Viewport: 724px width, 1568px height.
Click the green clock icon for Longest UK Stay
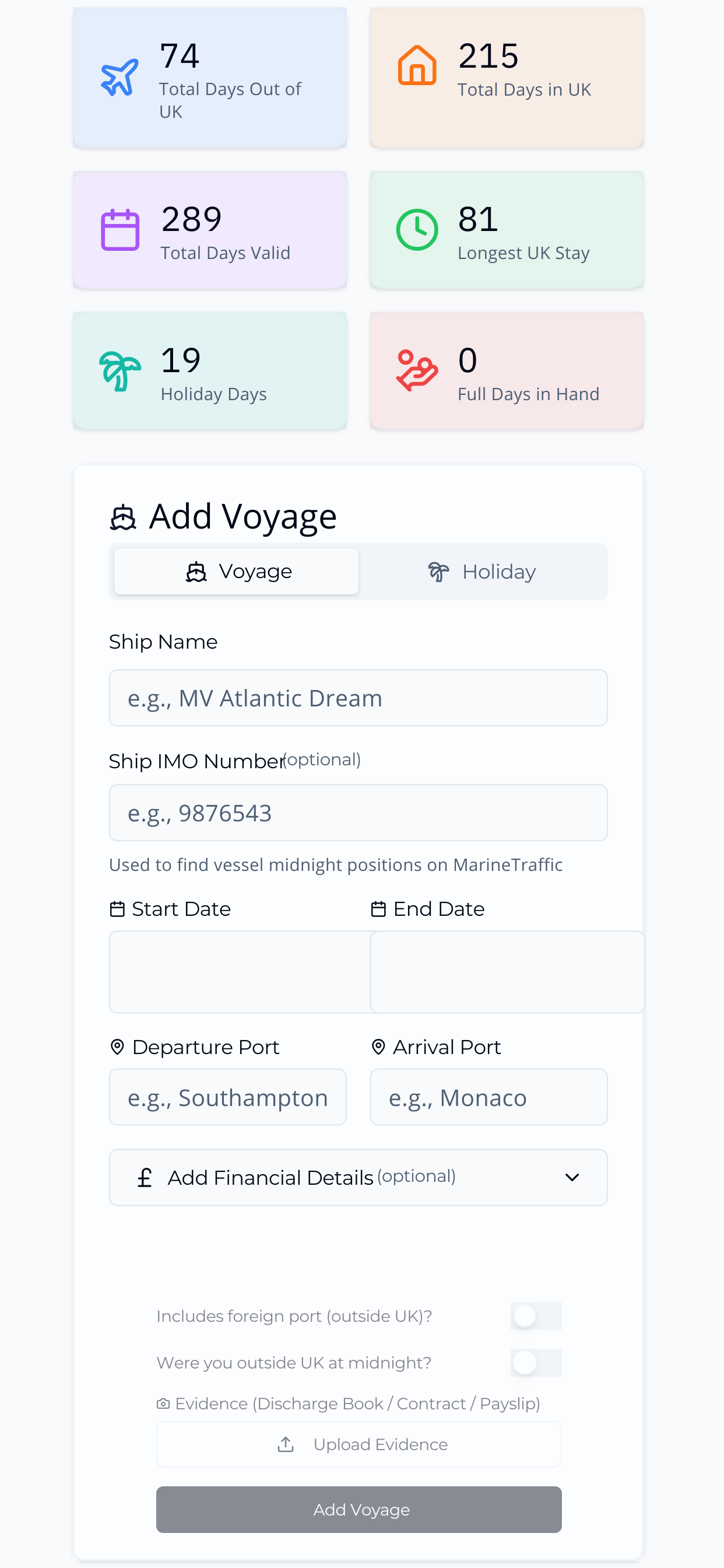(x=417, y=229)
